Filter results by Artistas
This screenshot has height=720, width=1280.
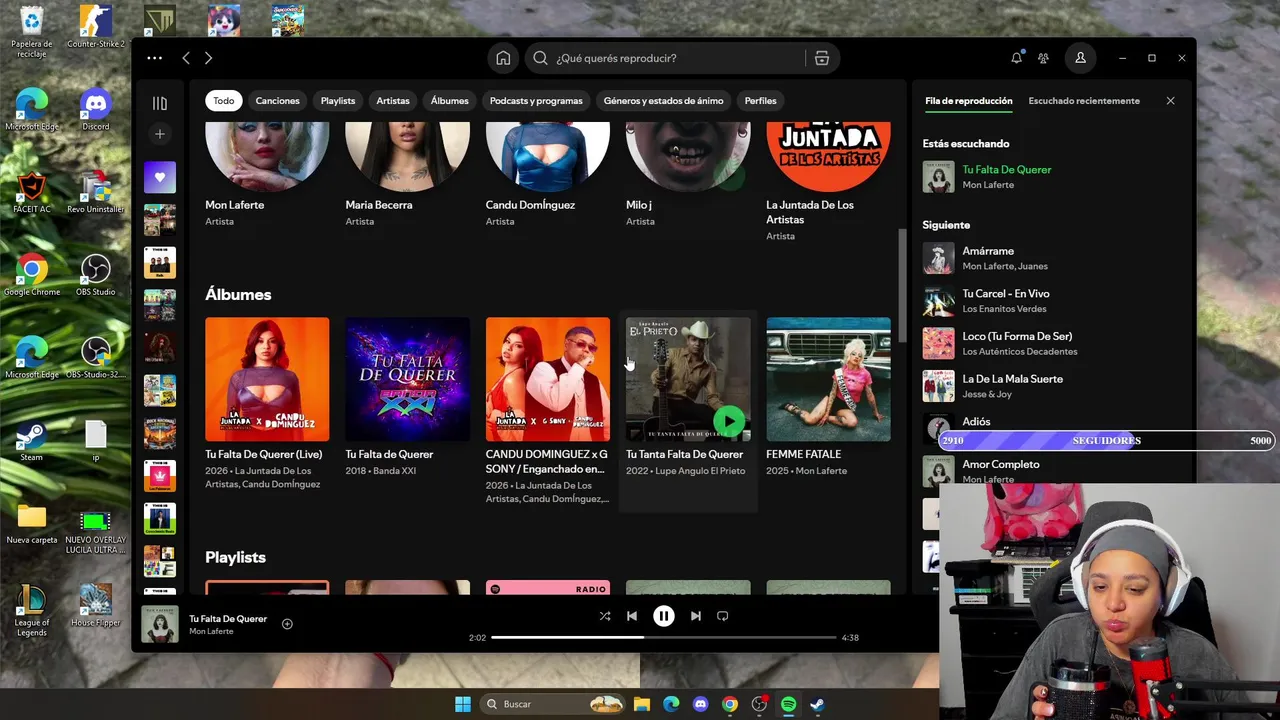[393, 101]
